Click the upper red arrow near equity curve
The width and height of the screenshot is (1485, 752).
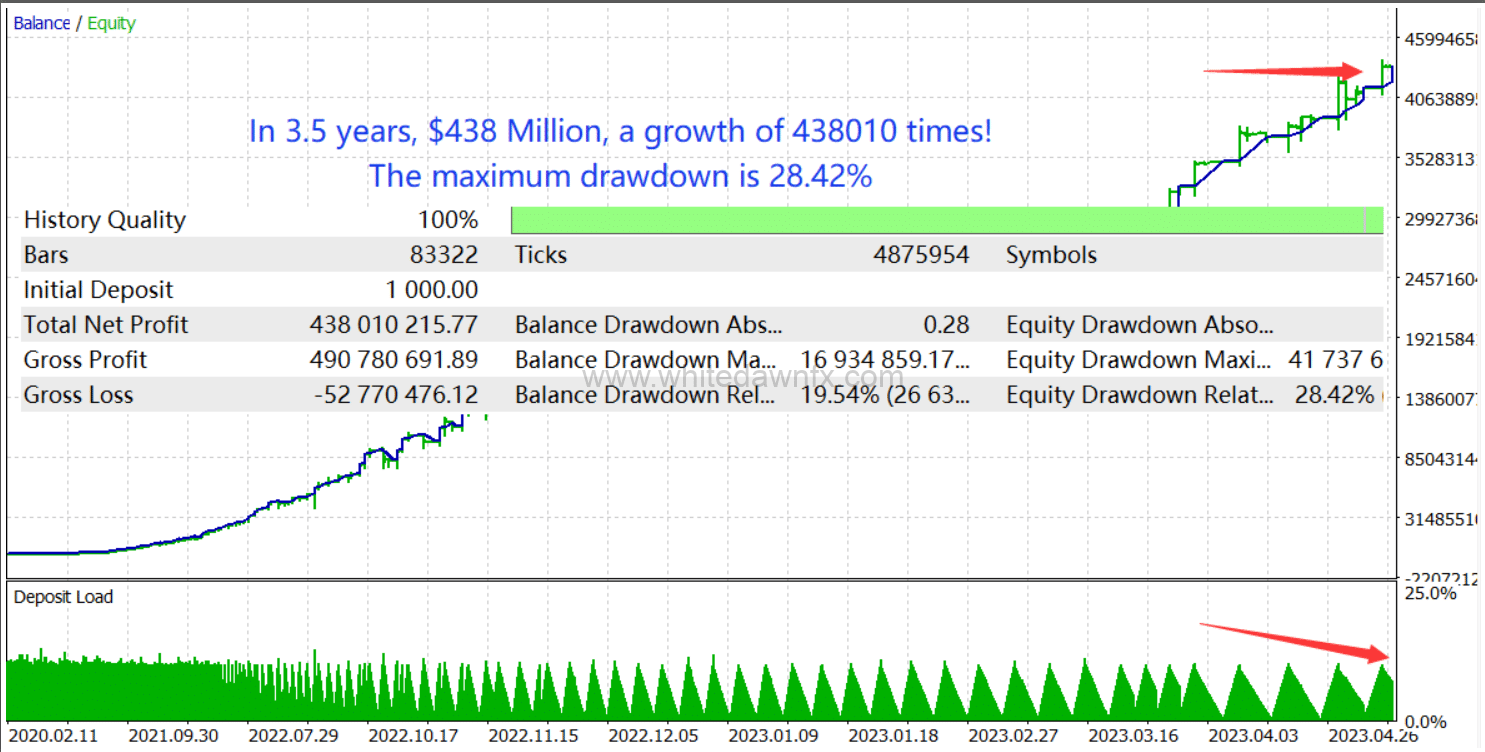[1282, 71]
